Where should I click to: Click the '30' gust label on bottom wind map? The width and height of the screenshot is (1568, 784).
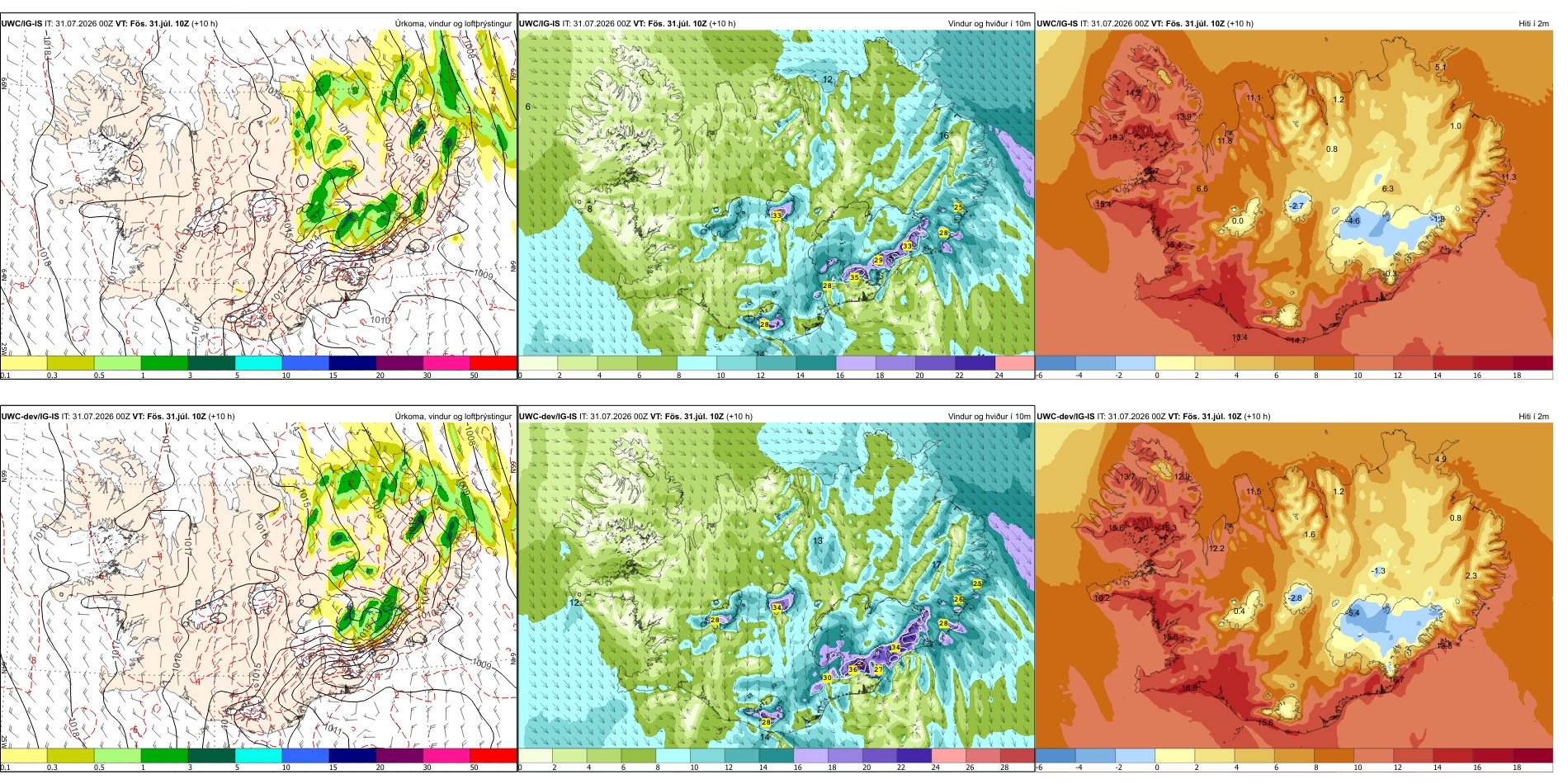click(827, 678)
